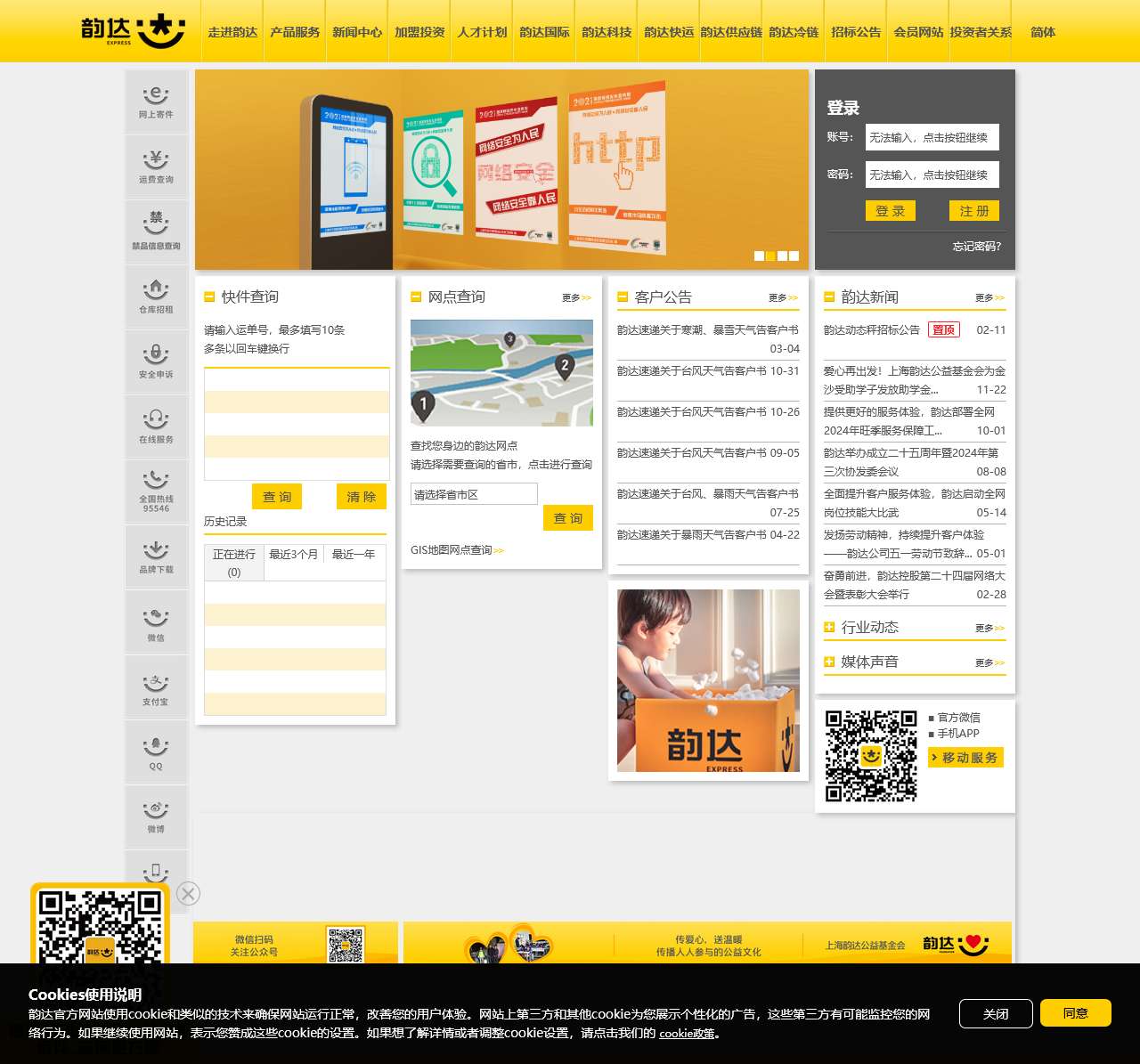
Task: Click the 清除 button
Action: (362, 497)
